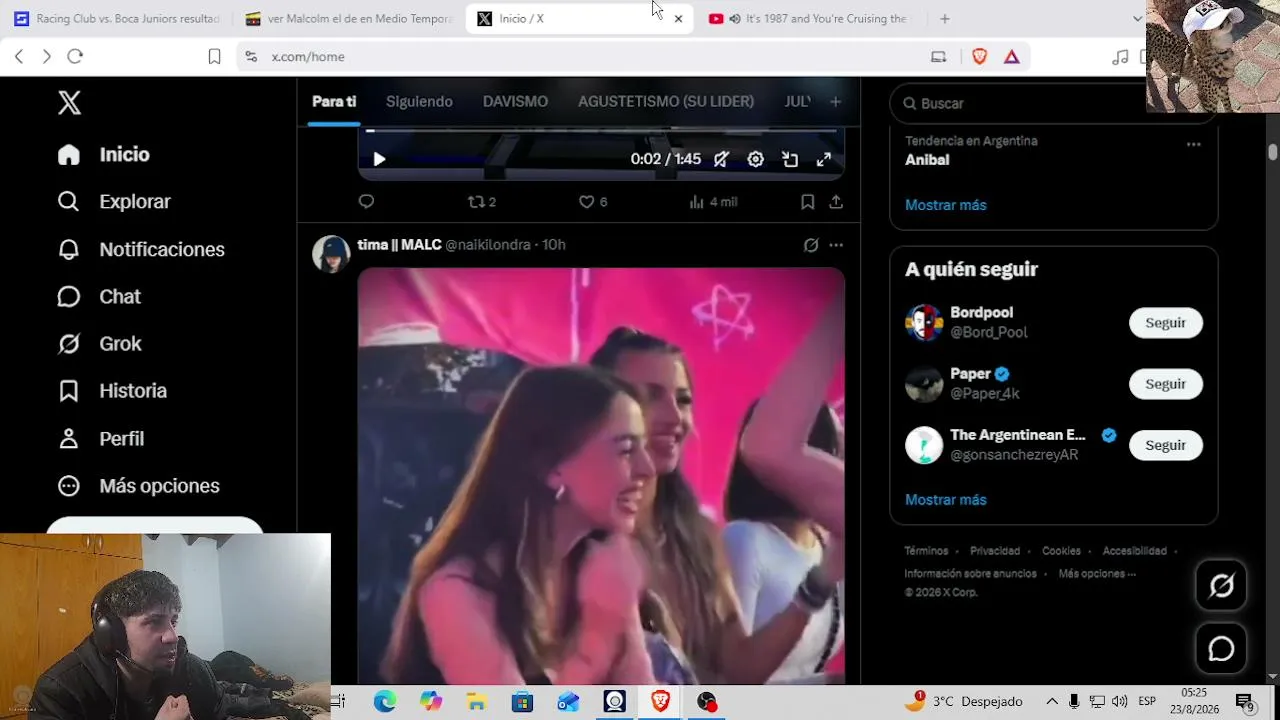Show more accounts to follow
This screenshot has width=1280, height=720.
946,500
